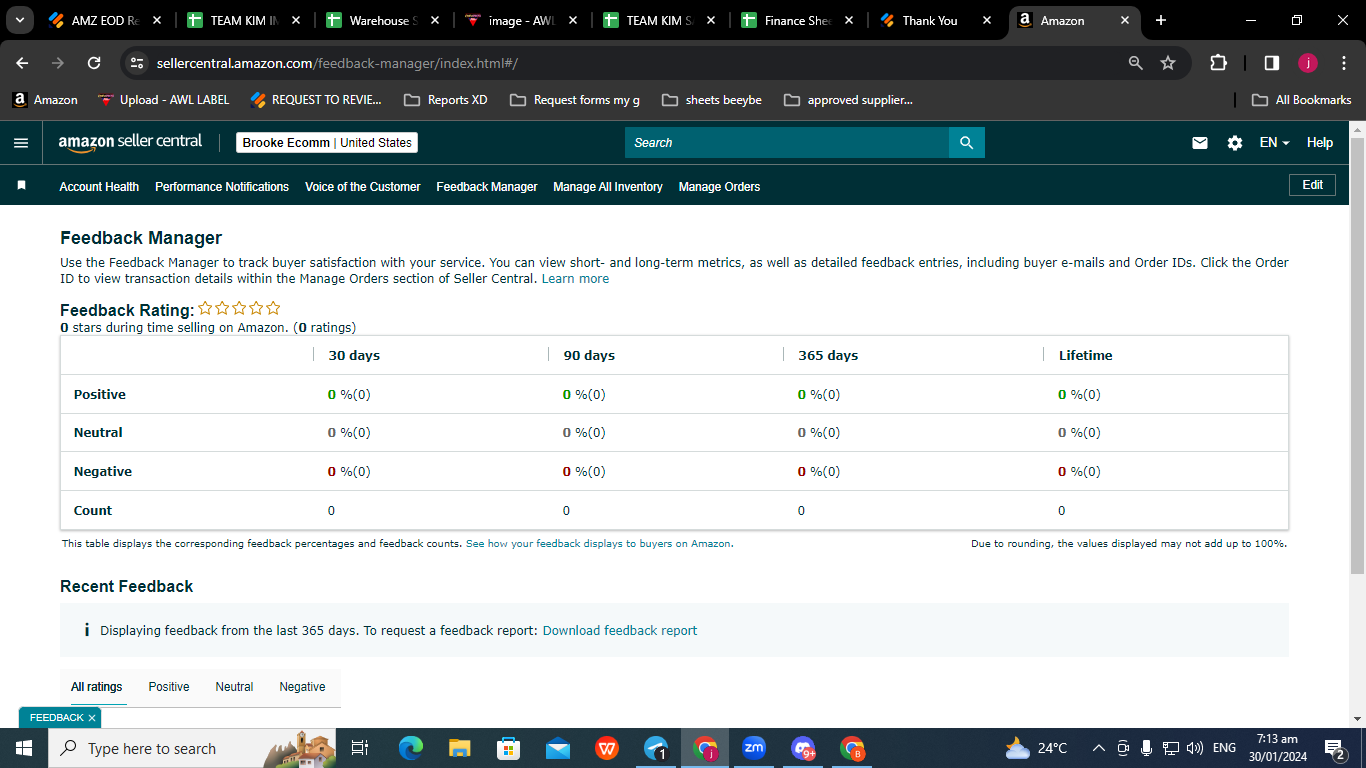1366x768 pixels.
Task: Click the Edit button in the nav bar
Action: point(1312,185)
